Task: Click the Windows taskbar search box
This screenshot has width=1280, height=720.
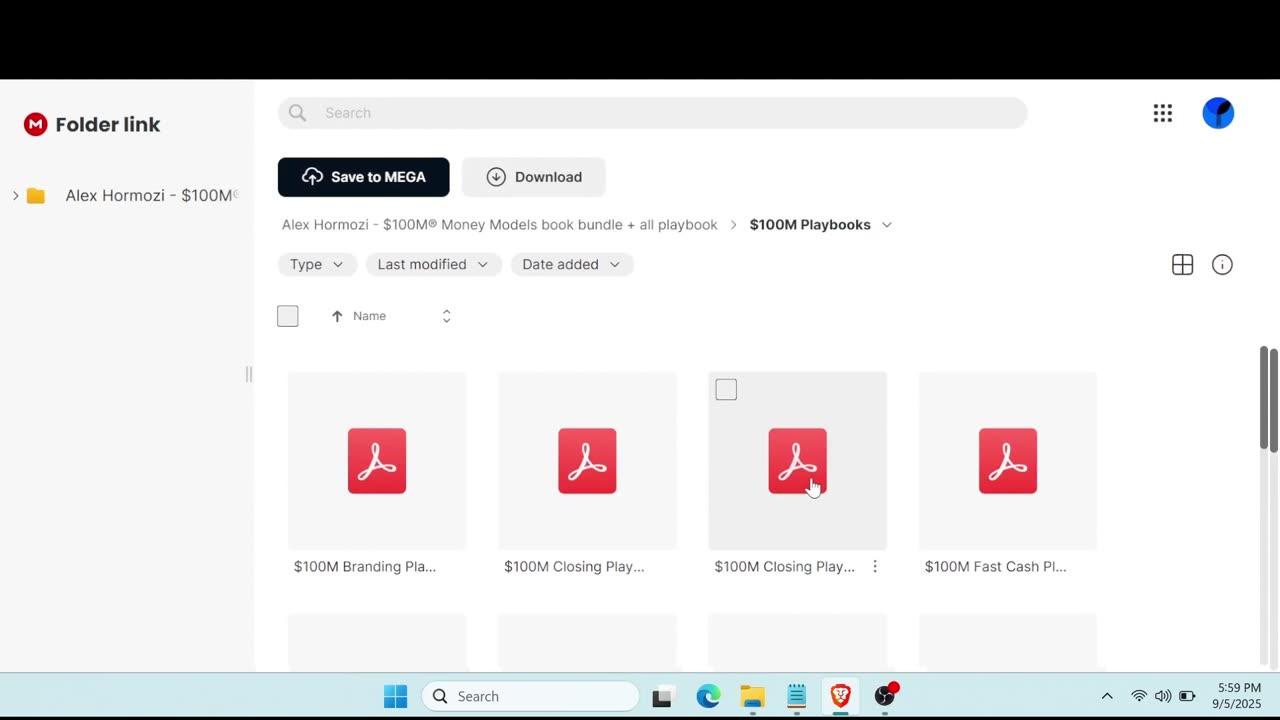Action: point(531,696)
